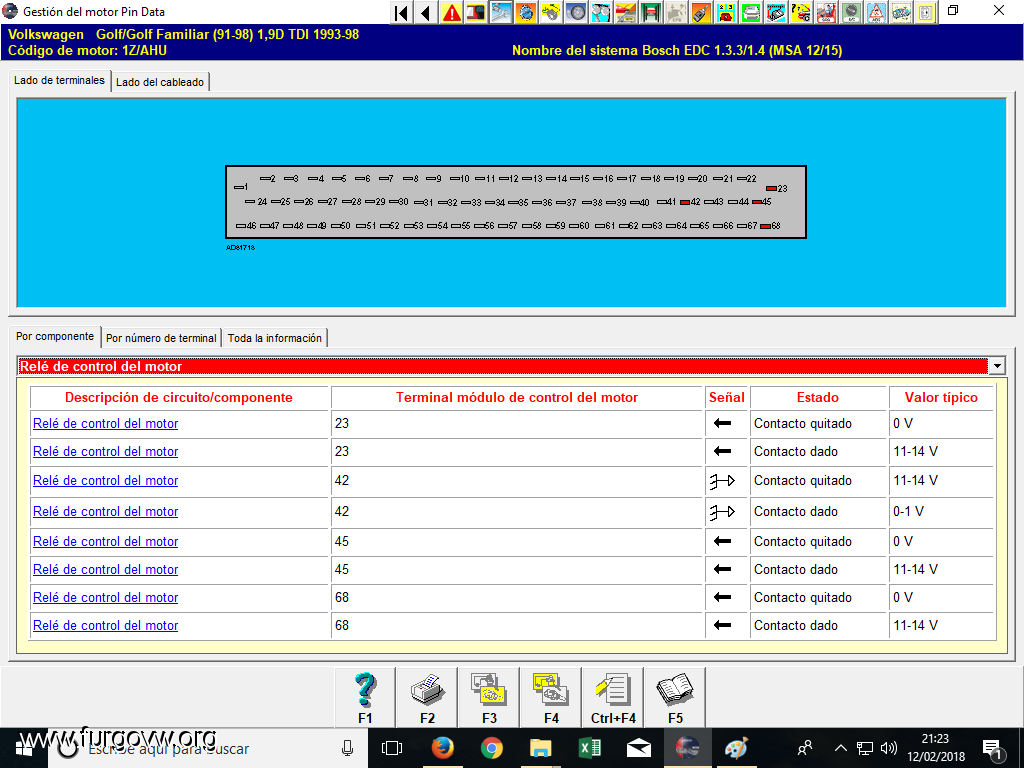Jump to first page with the bar-arrow icon

point(402,12)
